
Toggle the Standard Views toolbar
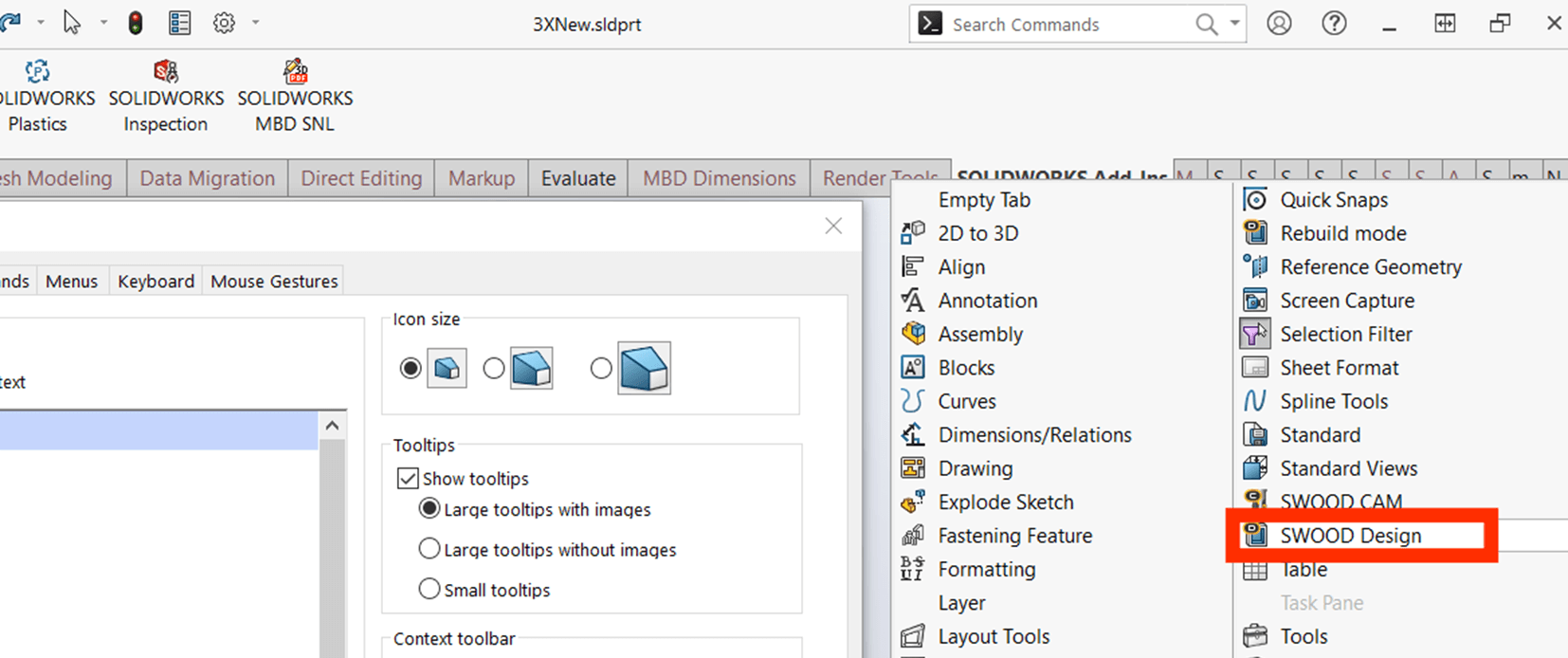coord(1348,468)
